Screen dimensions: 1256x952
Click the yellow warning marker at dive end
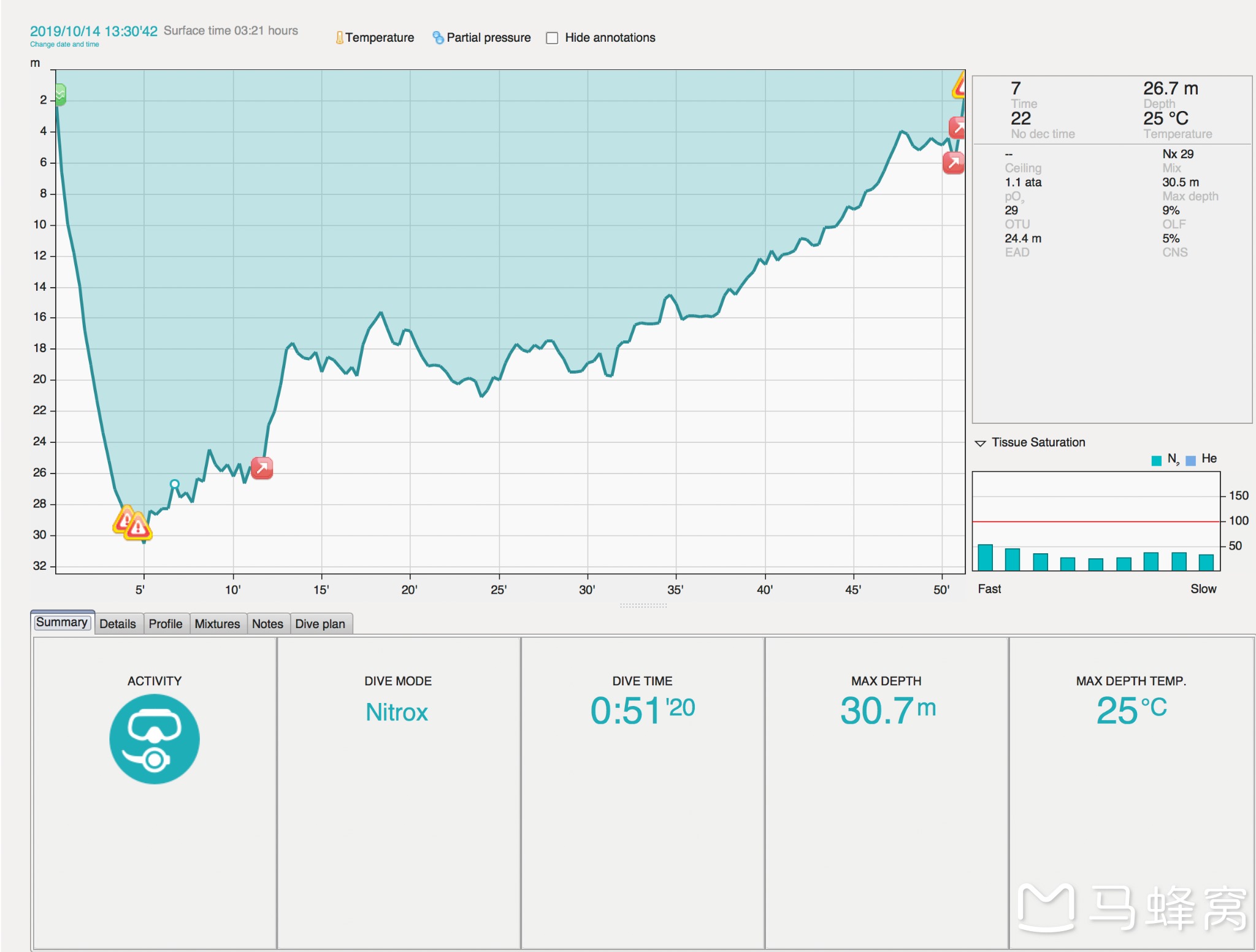[959, 86]
